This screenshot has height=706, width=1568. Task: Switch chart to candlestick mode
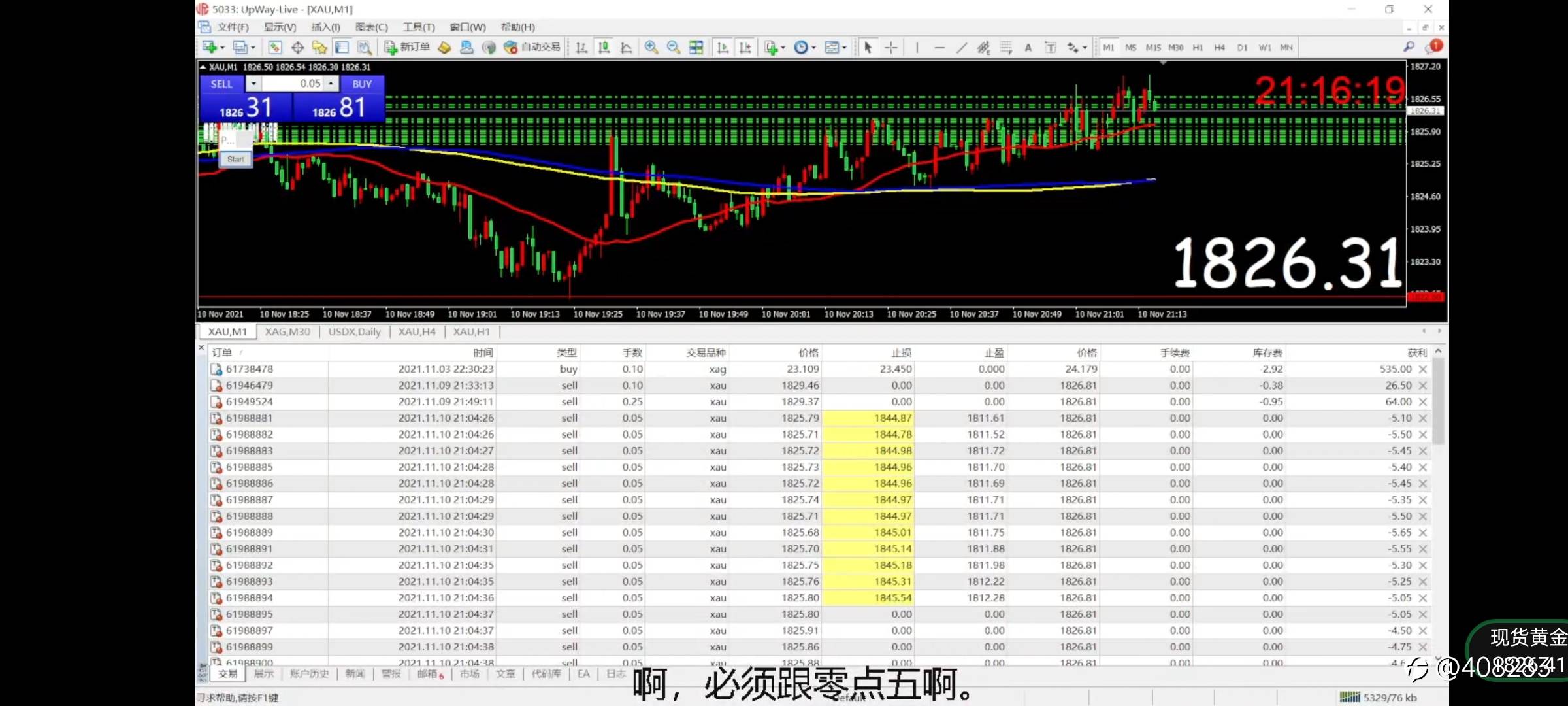604,47
